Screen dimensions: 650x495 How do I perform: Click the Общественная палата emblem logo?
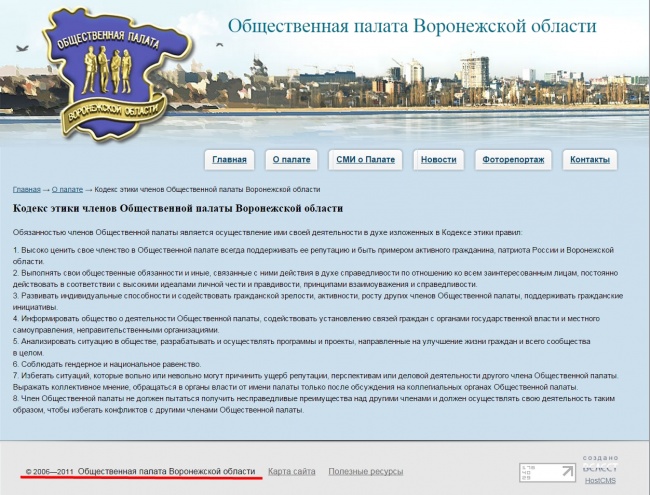click(117, 74)
